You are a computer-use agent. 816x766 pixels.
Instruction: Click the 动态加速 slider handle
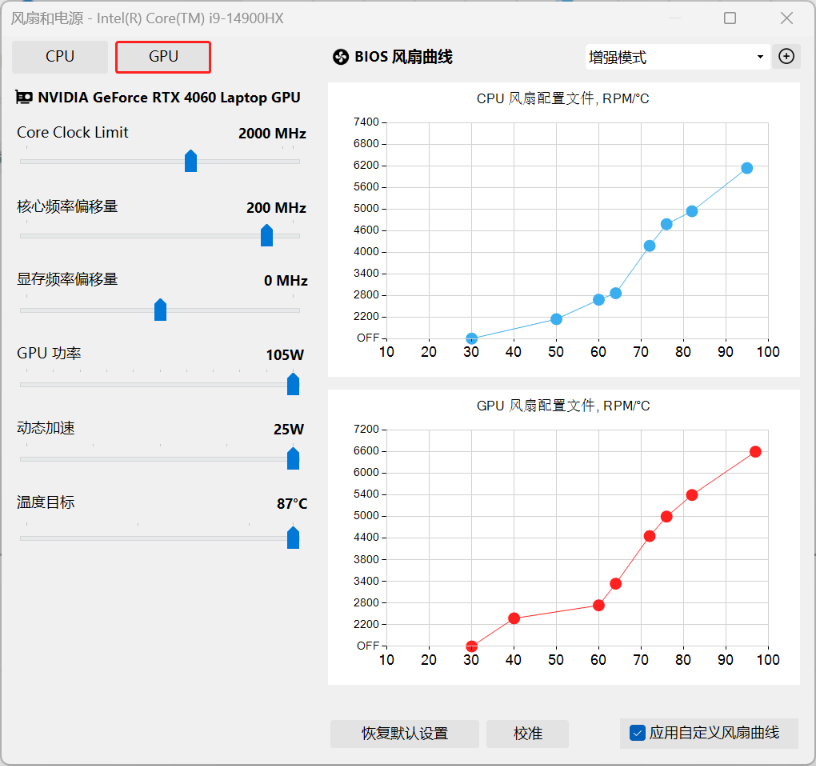pyautogui.click(x=293, y=458)
